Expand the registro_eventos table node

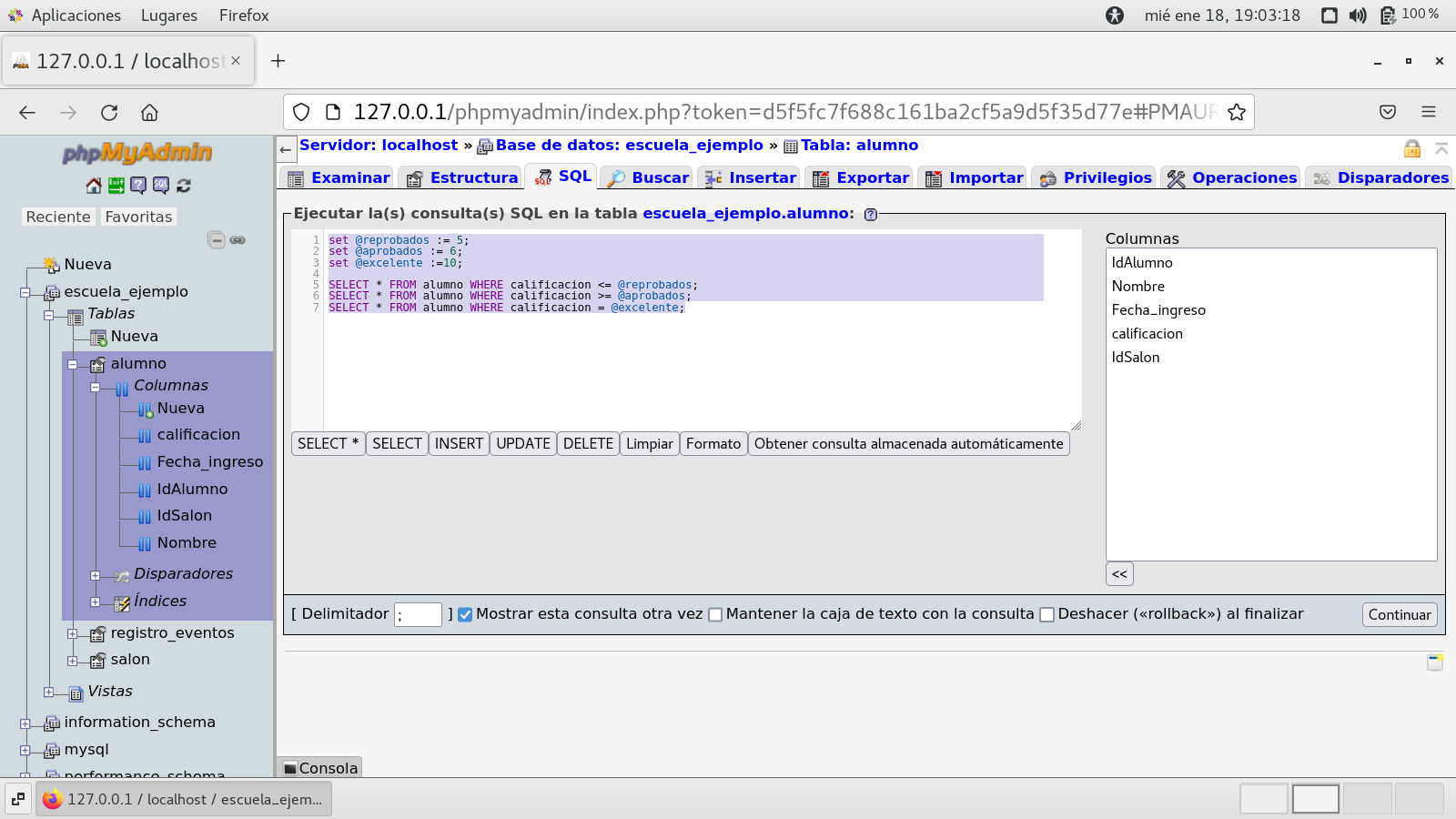pos(73,633)
